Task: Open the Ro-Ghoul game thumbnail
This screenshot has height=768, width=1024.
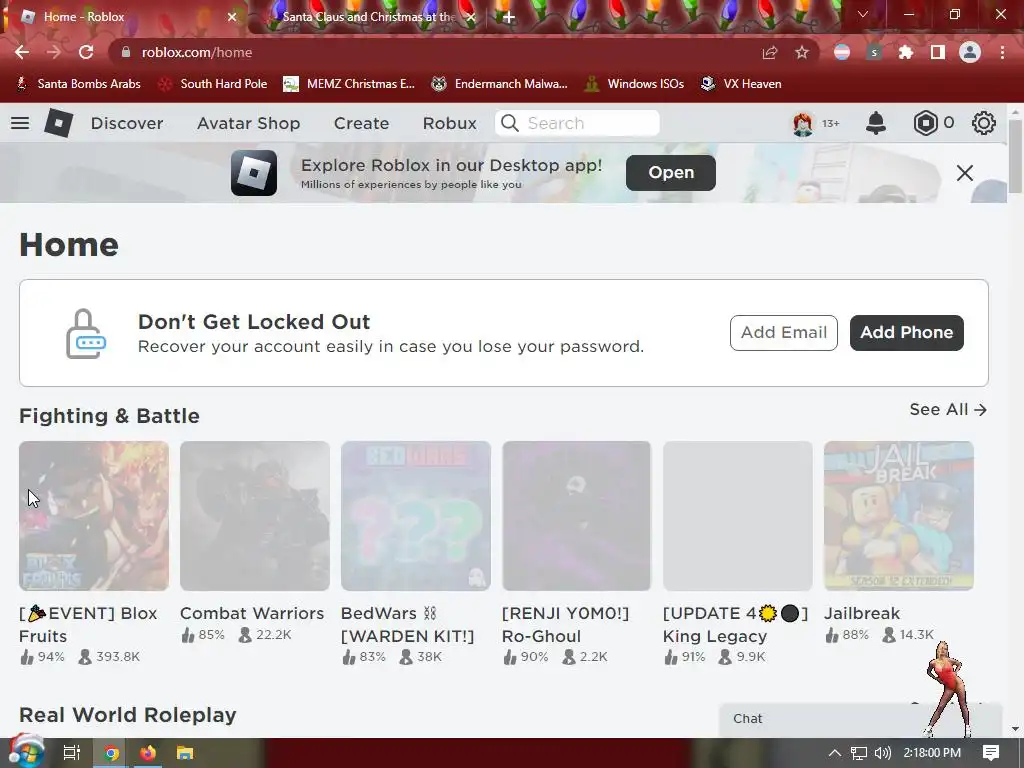Action: pyautogui.click(x=577, y=516)
